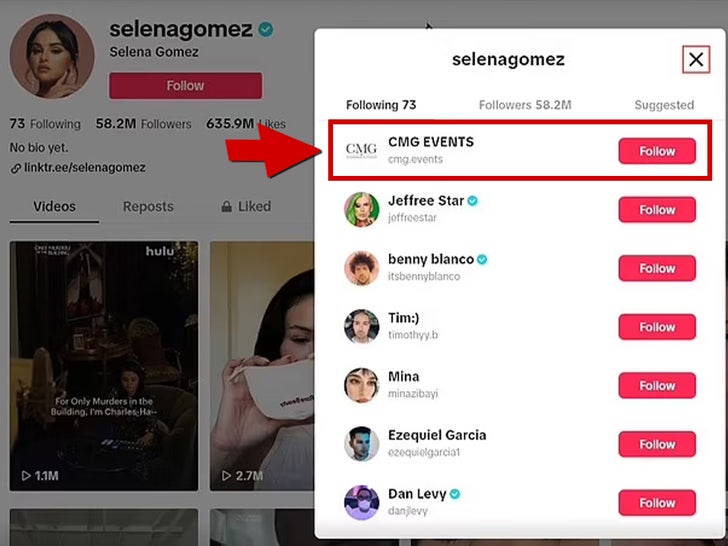Select the Following 73 tab
Image resolution: width=728 pixels, height=546 pixels.
pyautogui.click(x=381, y=105)
